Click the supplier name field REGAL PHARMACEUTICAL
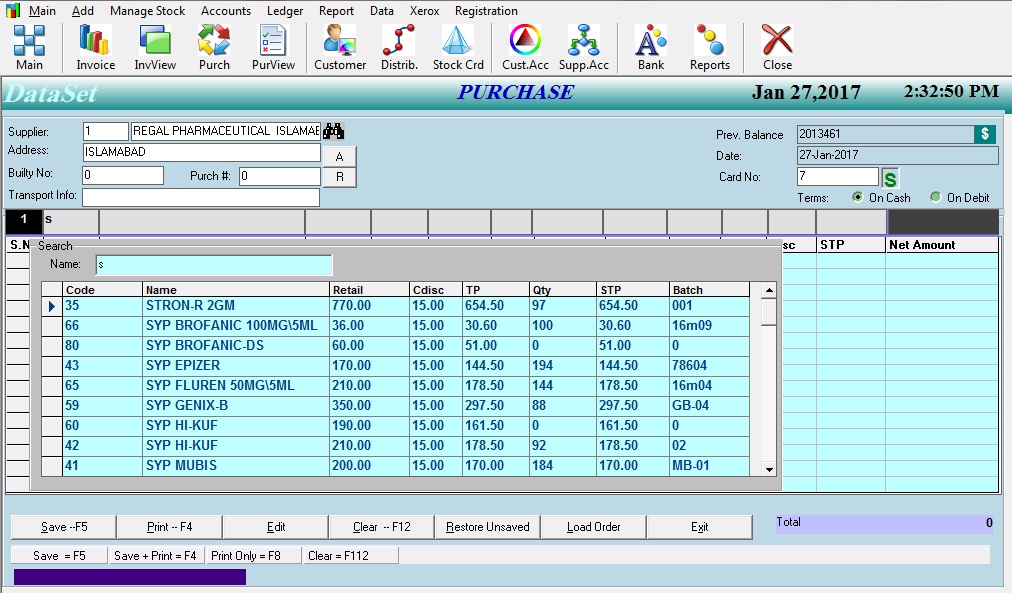 click(x=226, y=131)
